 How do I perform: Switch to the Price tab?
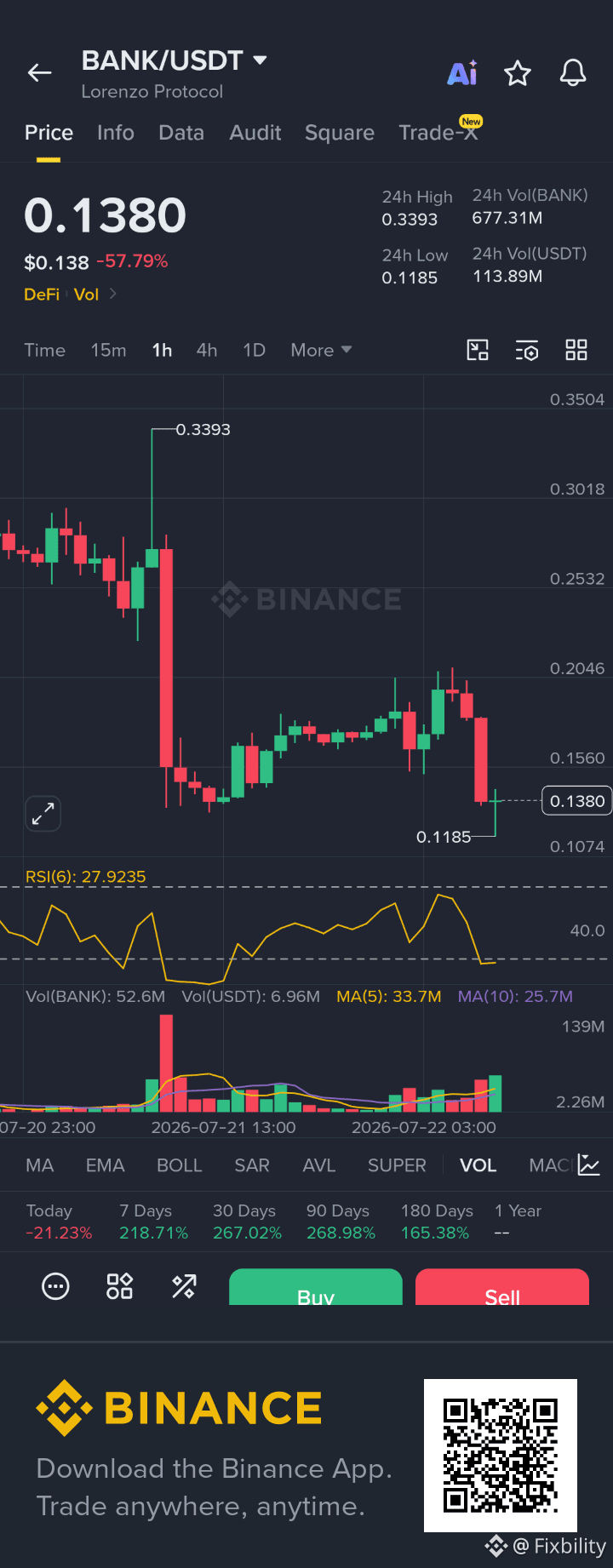[49, 133]
